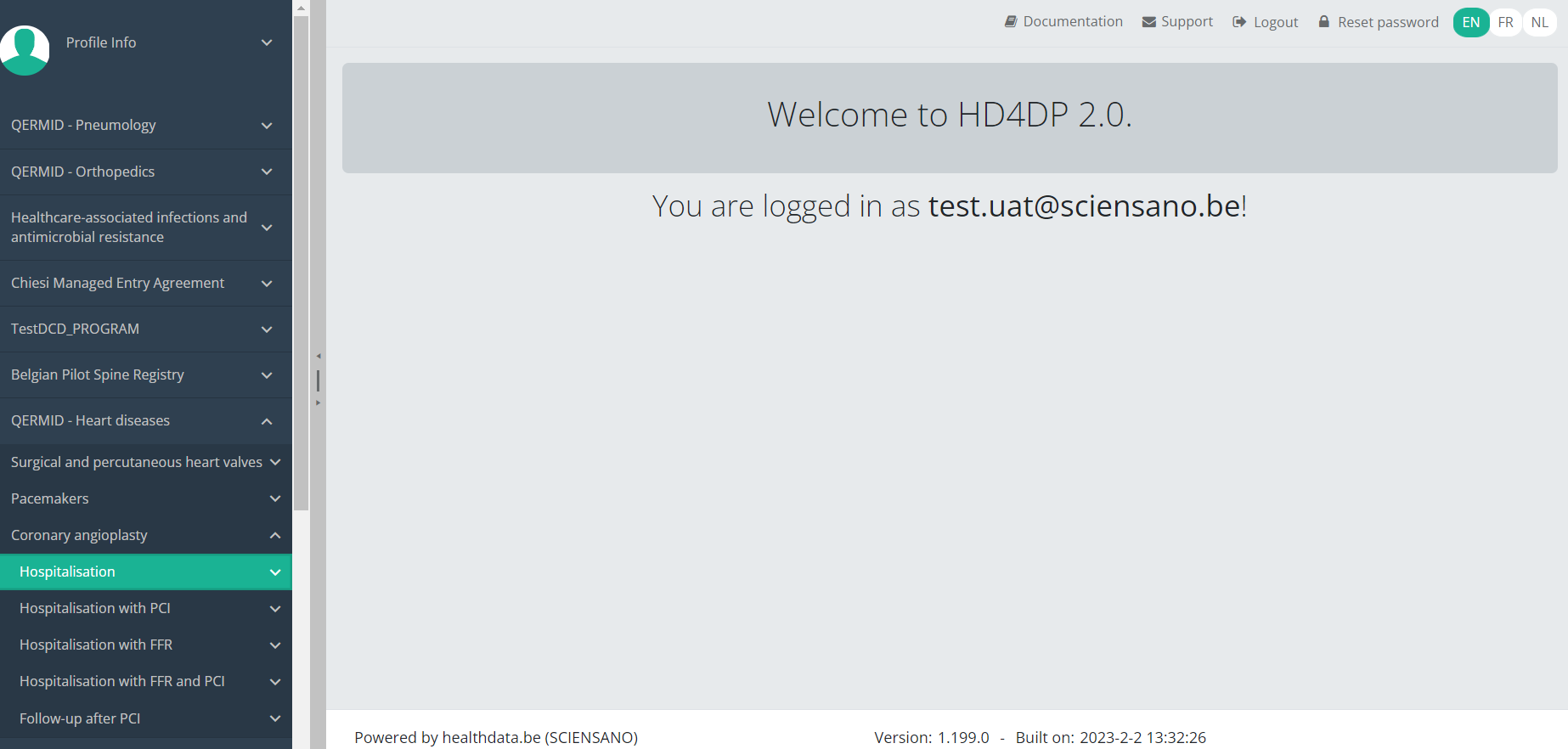Click the Documentation book icon

point(1011,21)
